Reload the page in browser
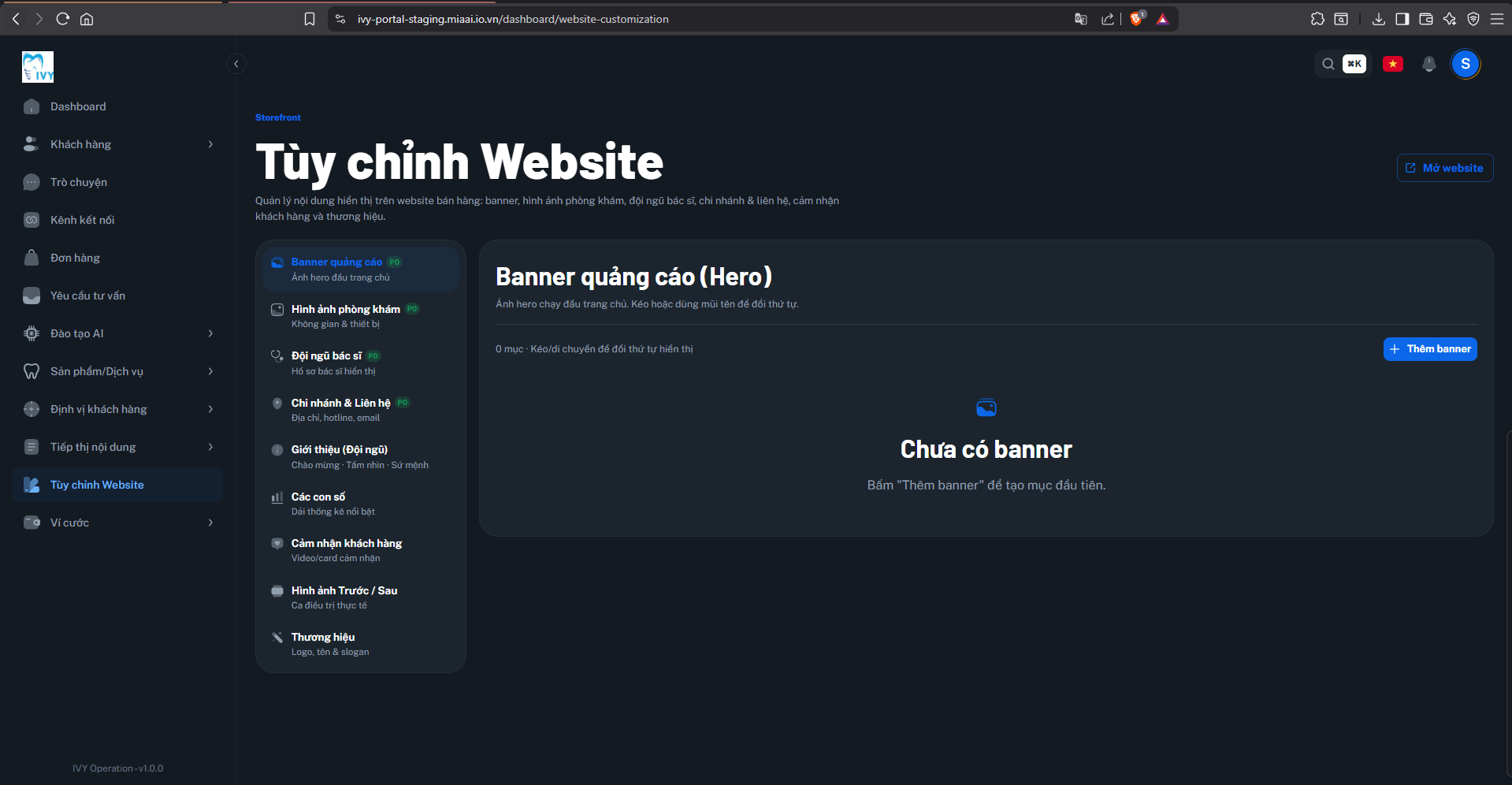This screenshot has width=1512, height=785. tap(63, 19)
